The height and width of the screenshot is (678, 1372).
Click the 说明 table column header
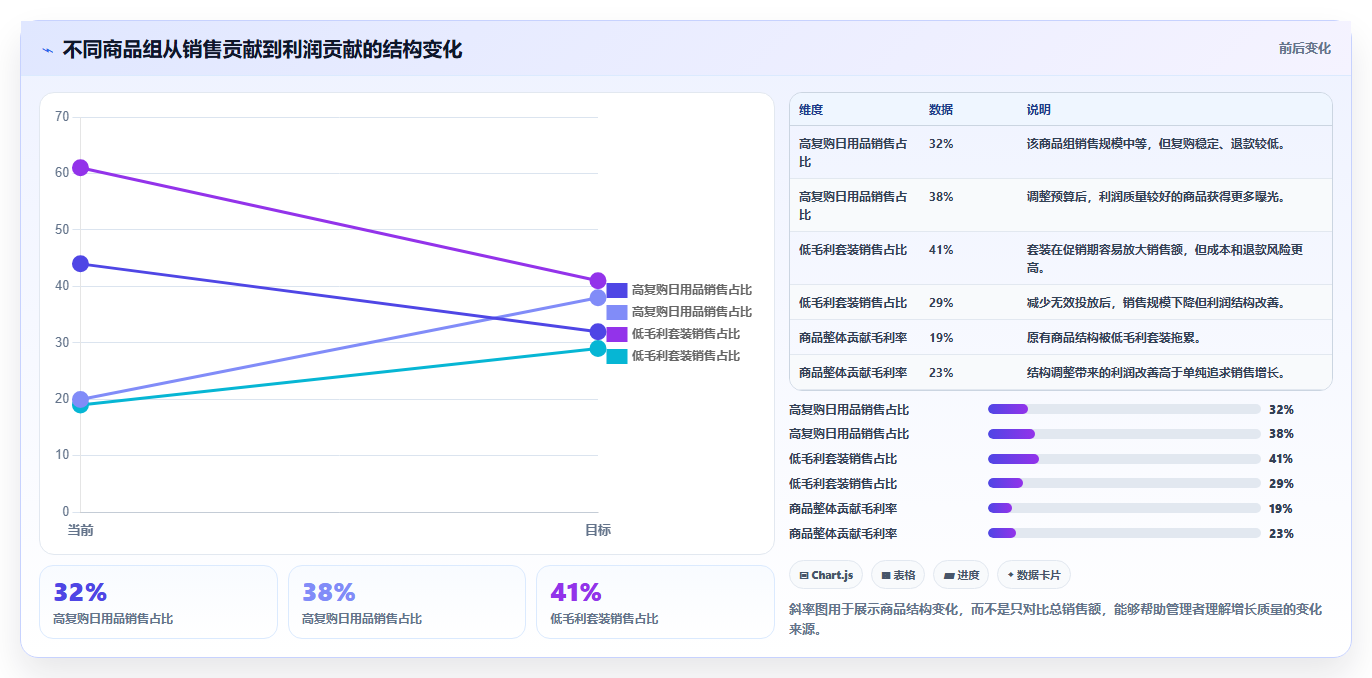pos(1039,109)
